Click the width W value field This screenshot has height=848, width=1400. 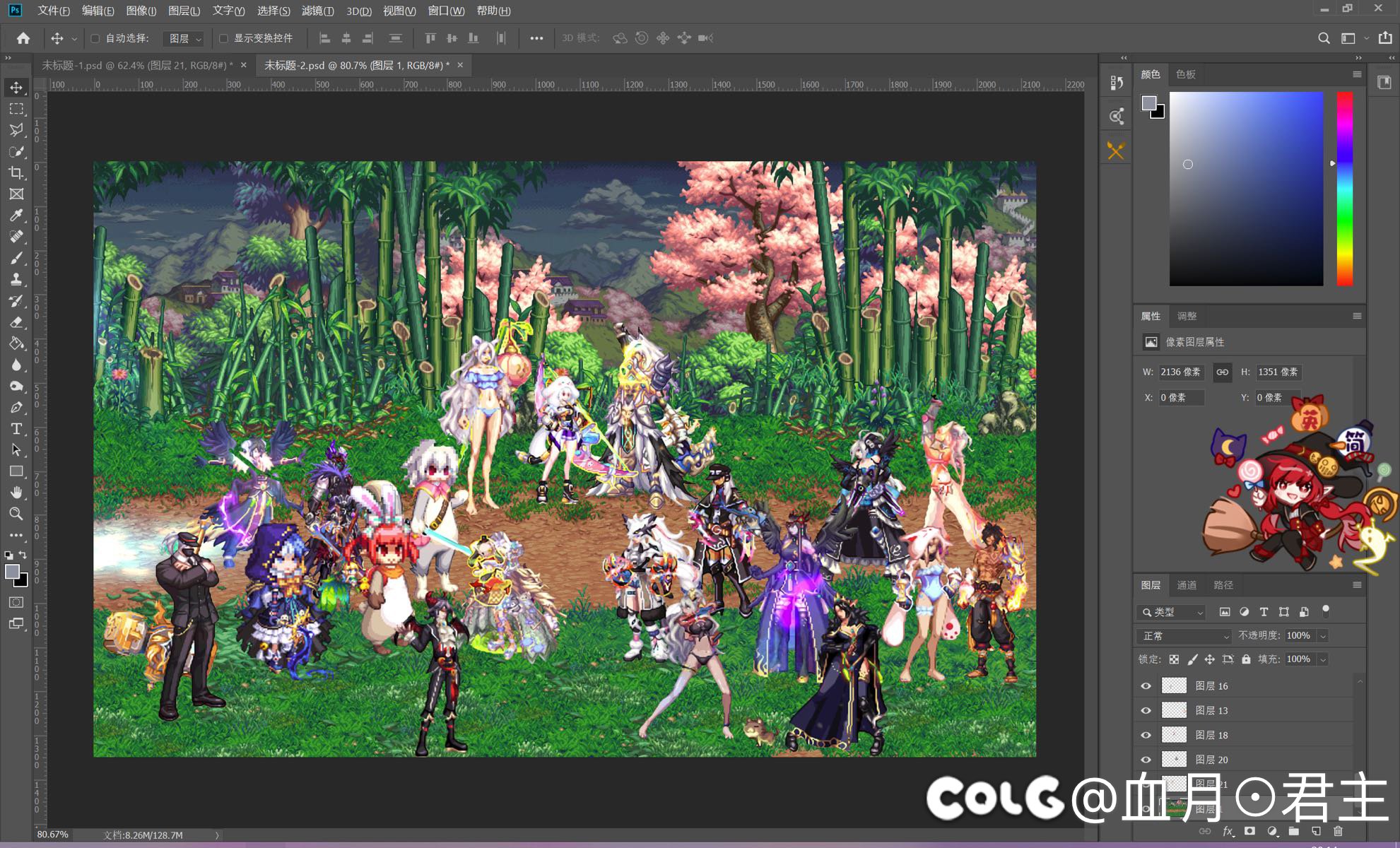pyautogui.click(x=1181, y=372)
